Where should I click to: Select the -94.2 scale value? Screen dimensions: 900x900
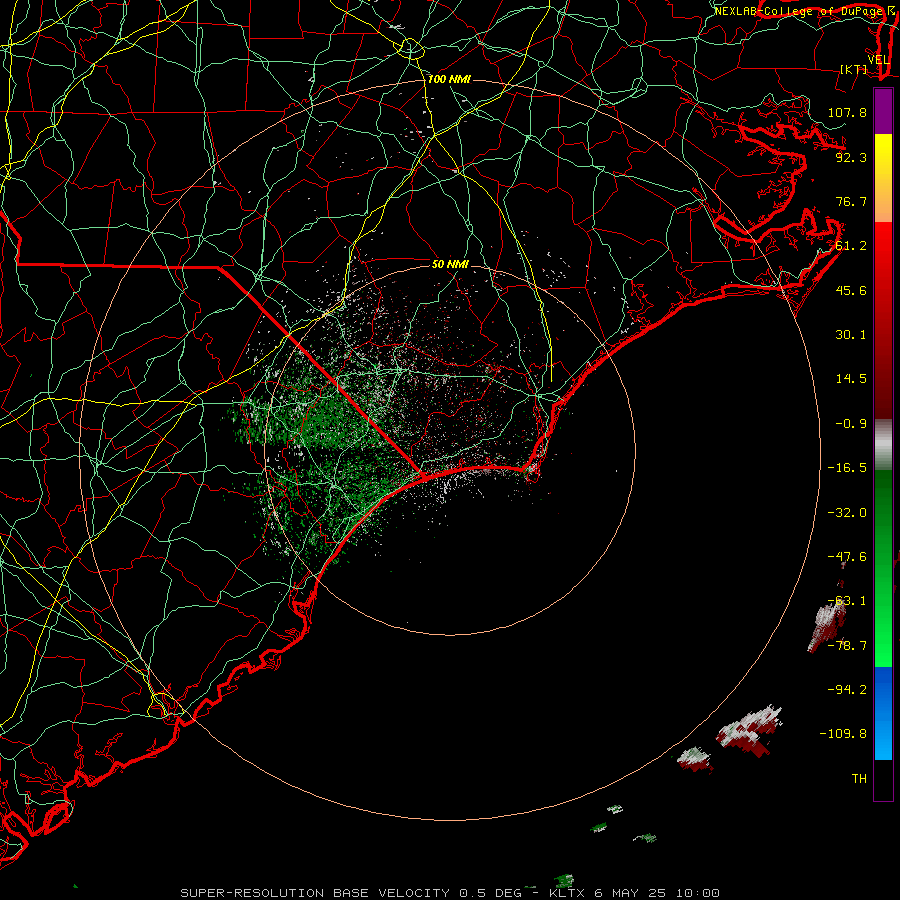[847, 689]
